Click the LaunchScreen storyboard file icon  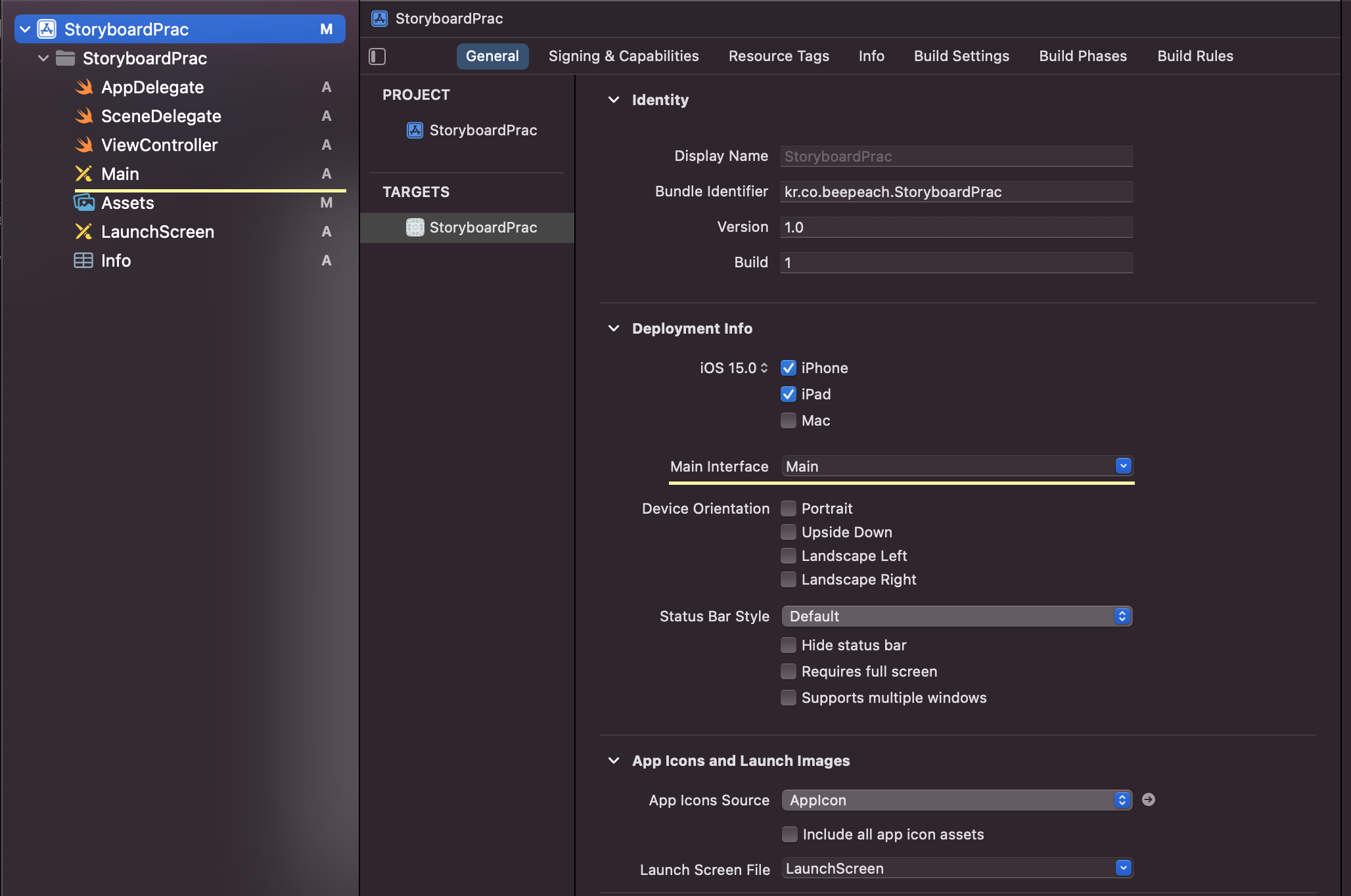pos(83,232)
